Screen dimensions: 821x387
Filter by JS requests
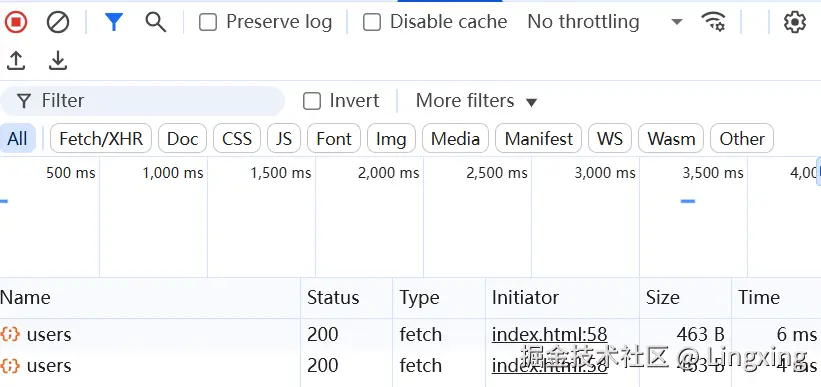[x=284, y=139]
